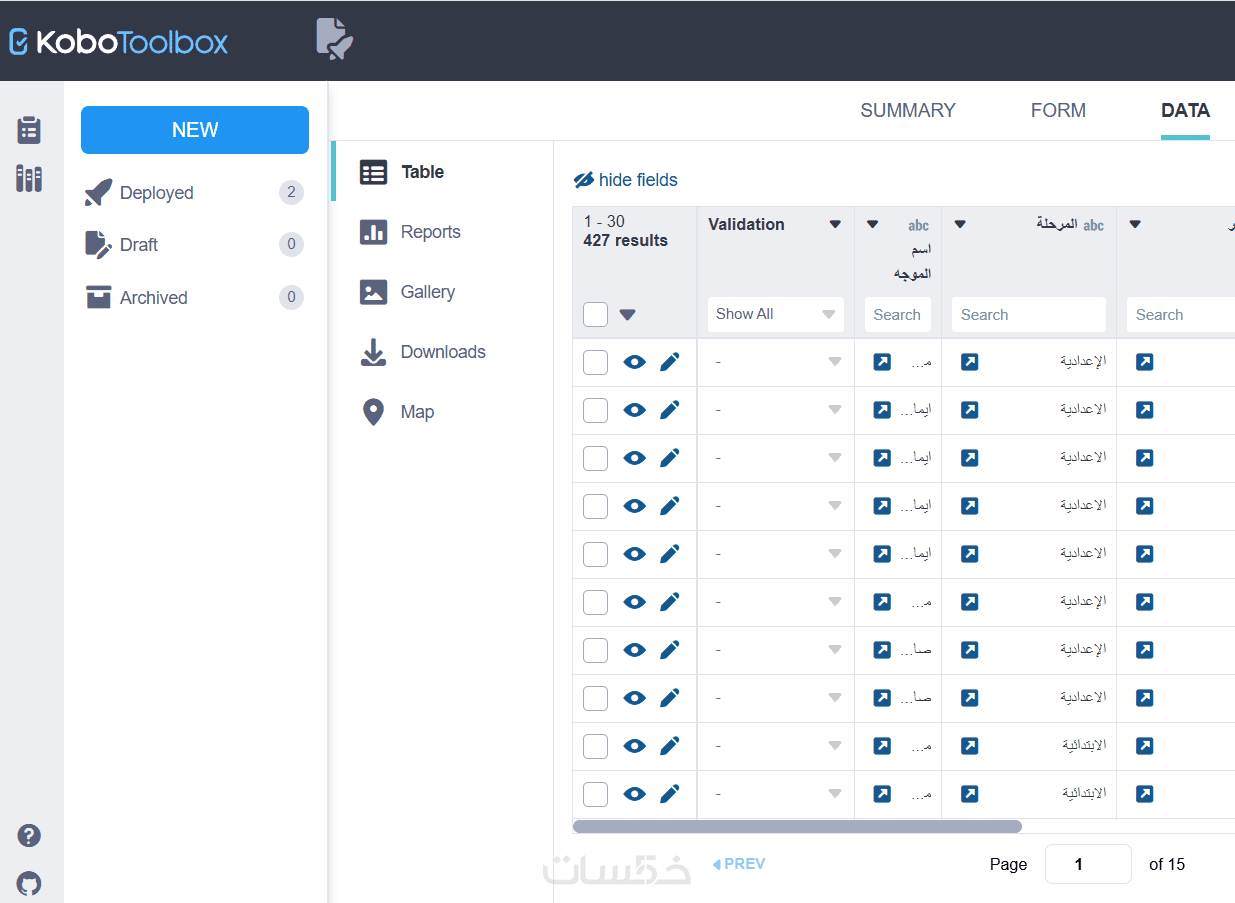Click Search field under اسم الموجه column
1235x903 pixels.
pyautogui.click(x=898, y=314)
